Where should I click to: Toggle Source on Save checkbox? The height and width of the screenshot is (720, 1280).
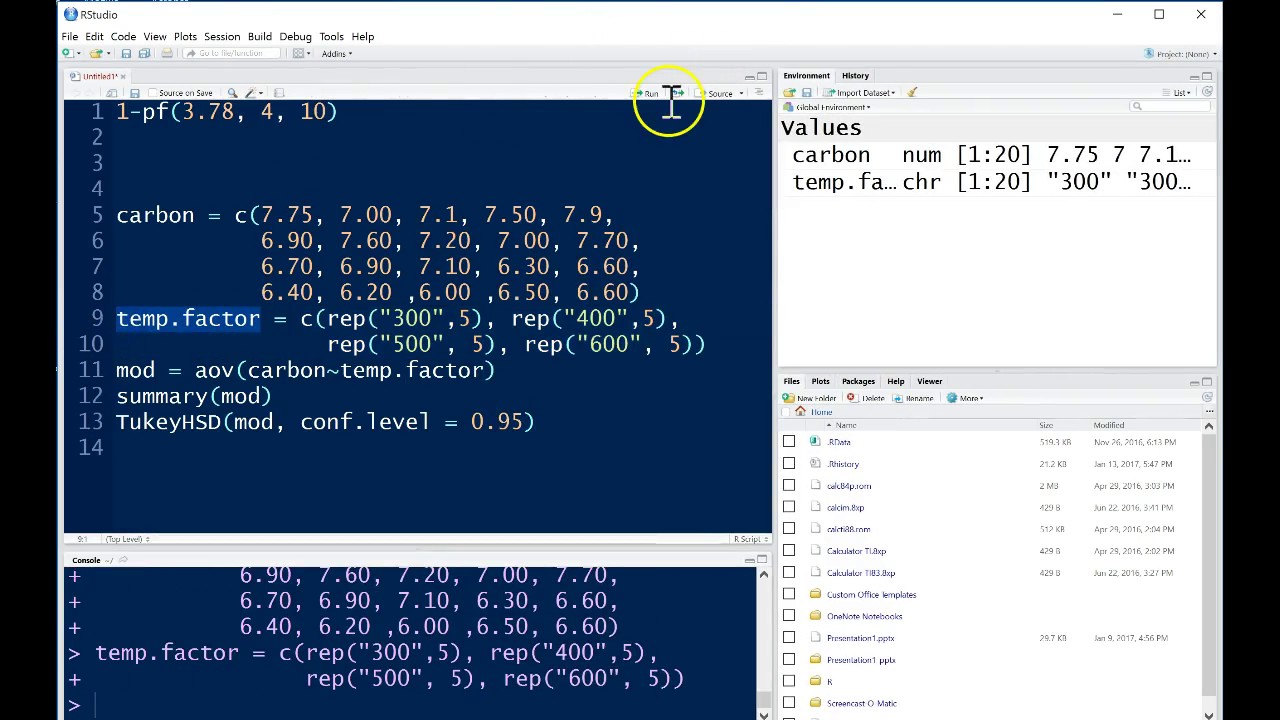coord(153,93)
